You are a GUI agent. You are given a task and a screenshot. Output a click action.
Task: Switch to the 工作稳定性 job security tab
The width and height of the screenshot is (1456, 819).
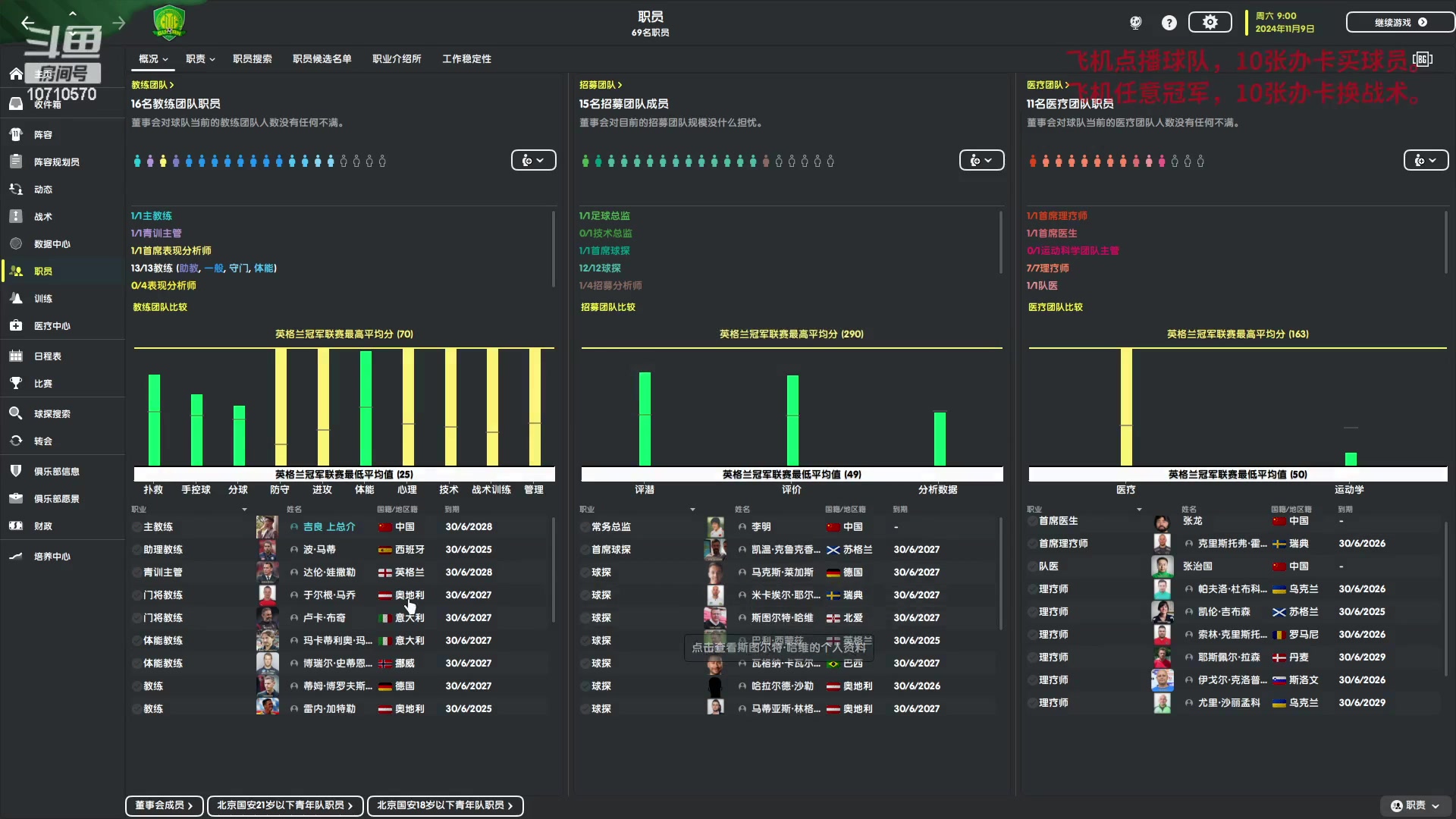pyautogui.click(x=466, y=59)
